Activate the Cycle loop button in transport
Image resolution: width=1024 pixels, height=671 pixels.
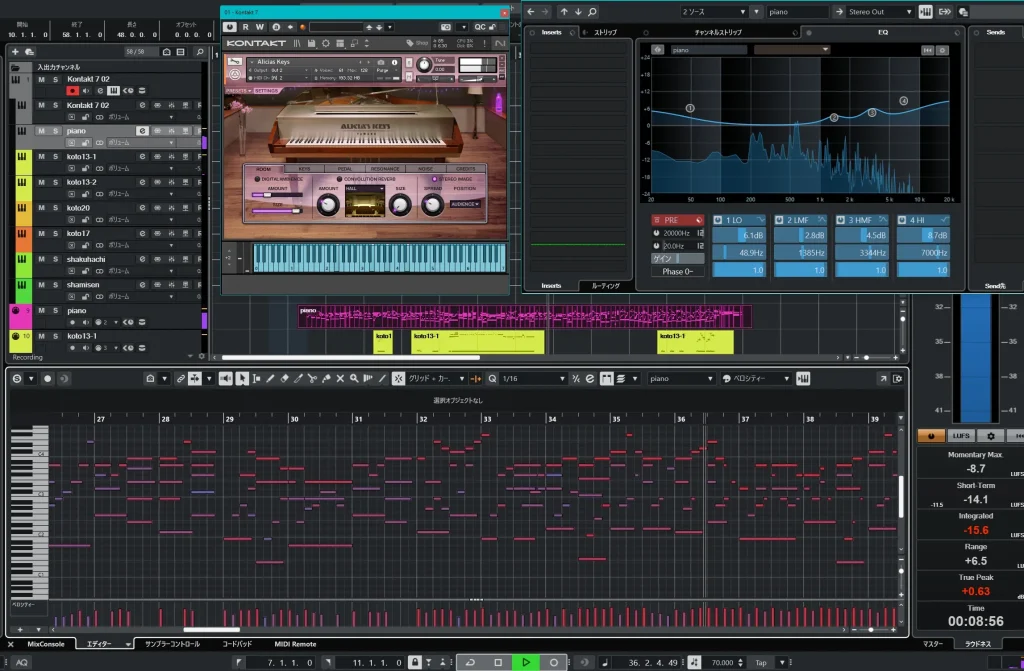pyautogui.click(x=470, y=662)
